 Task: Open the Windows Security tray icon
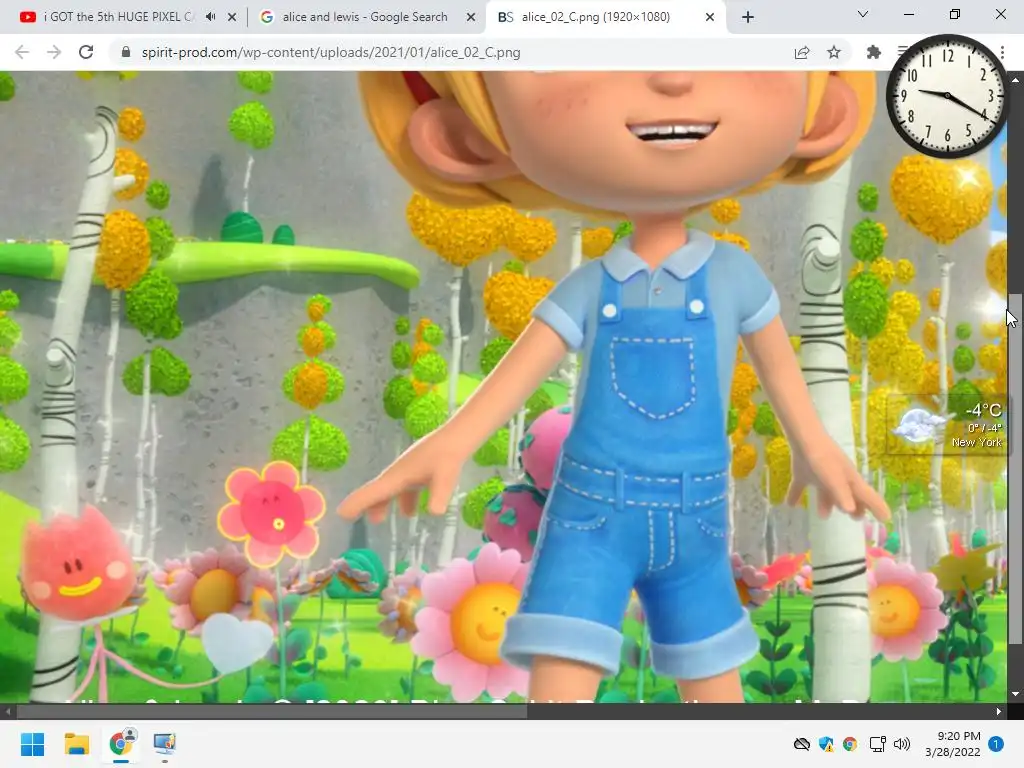click(x=826, y=744)
